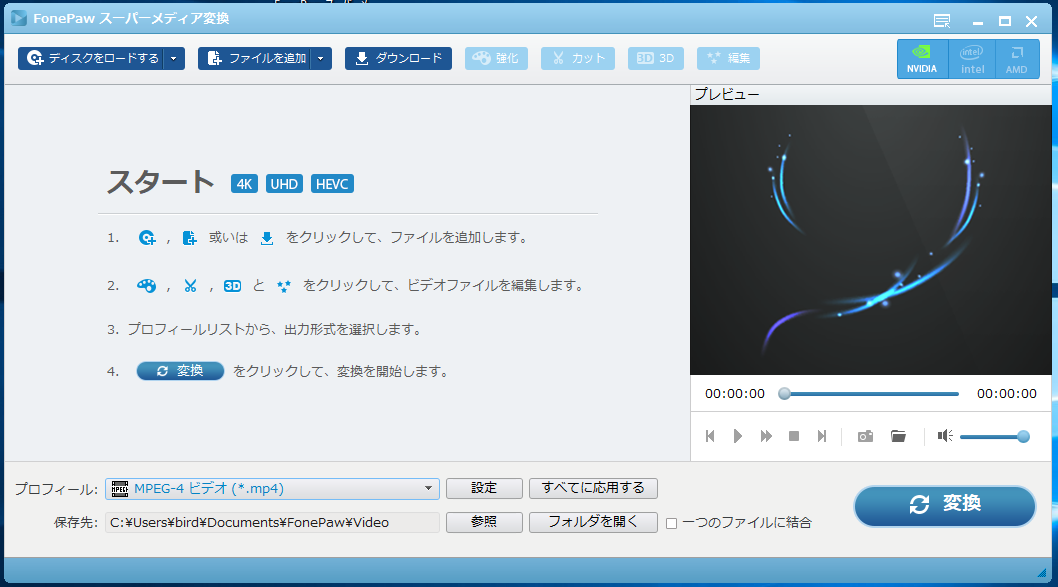Click the 参照 (browse) button
Viewport: 1058px width, 587px height.
484,522
